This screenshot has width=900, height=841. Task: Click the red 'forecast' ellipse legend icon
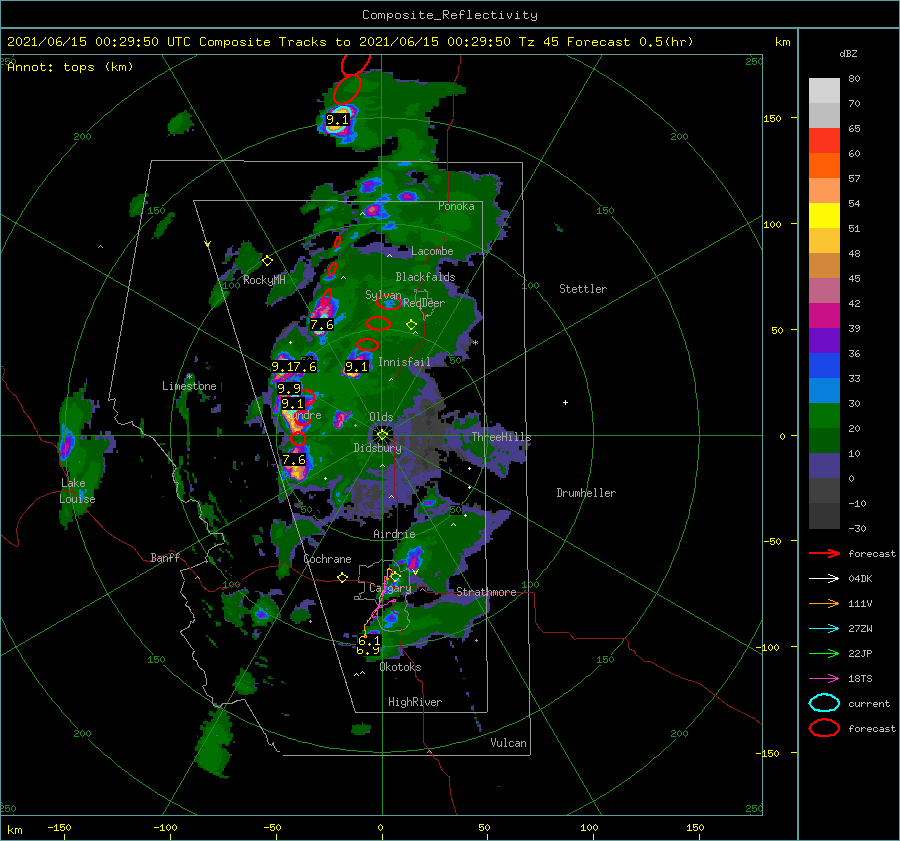824,728
